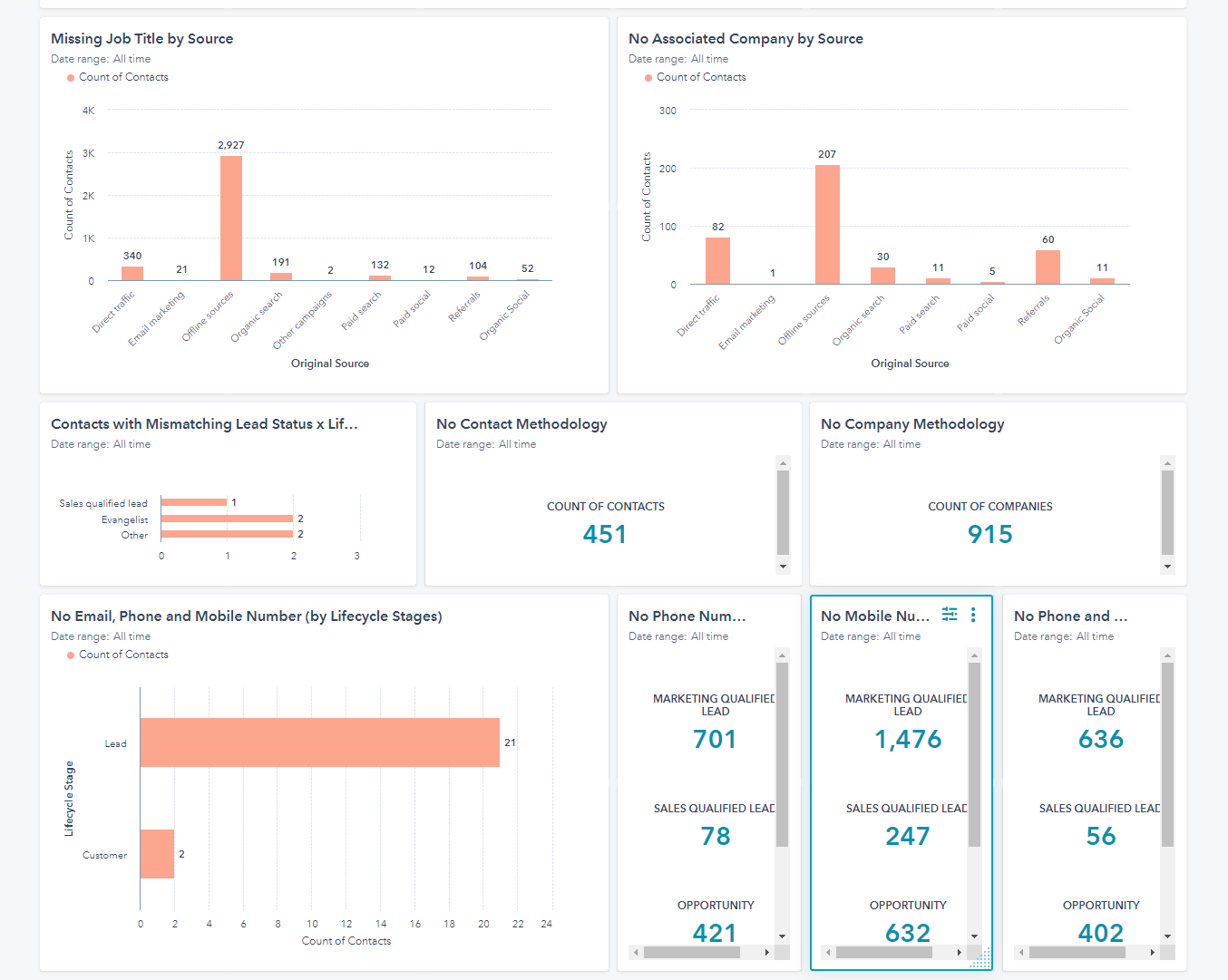Viewport: 1228px width, 980px height.
Task: Click the 1,476 Marketing Qualified Lead drill-down value
Action: coord(908,740)
